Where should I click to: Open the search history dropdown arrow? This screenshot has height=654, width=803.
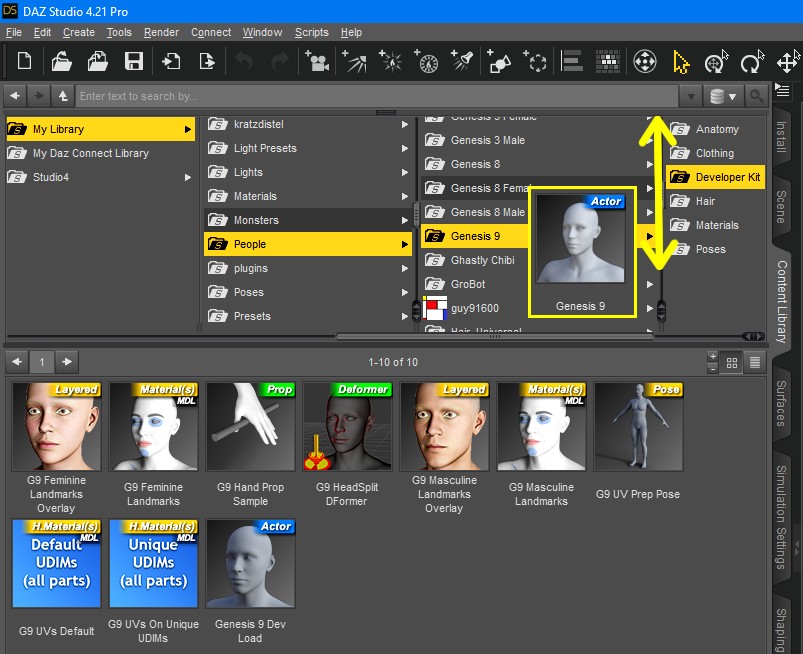691,96
